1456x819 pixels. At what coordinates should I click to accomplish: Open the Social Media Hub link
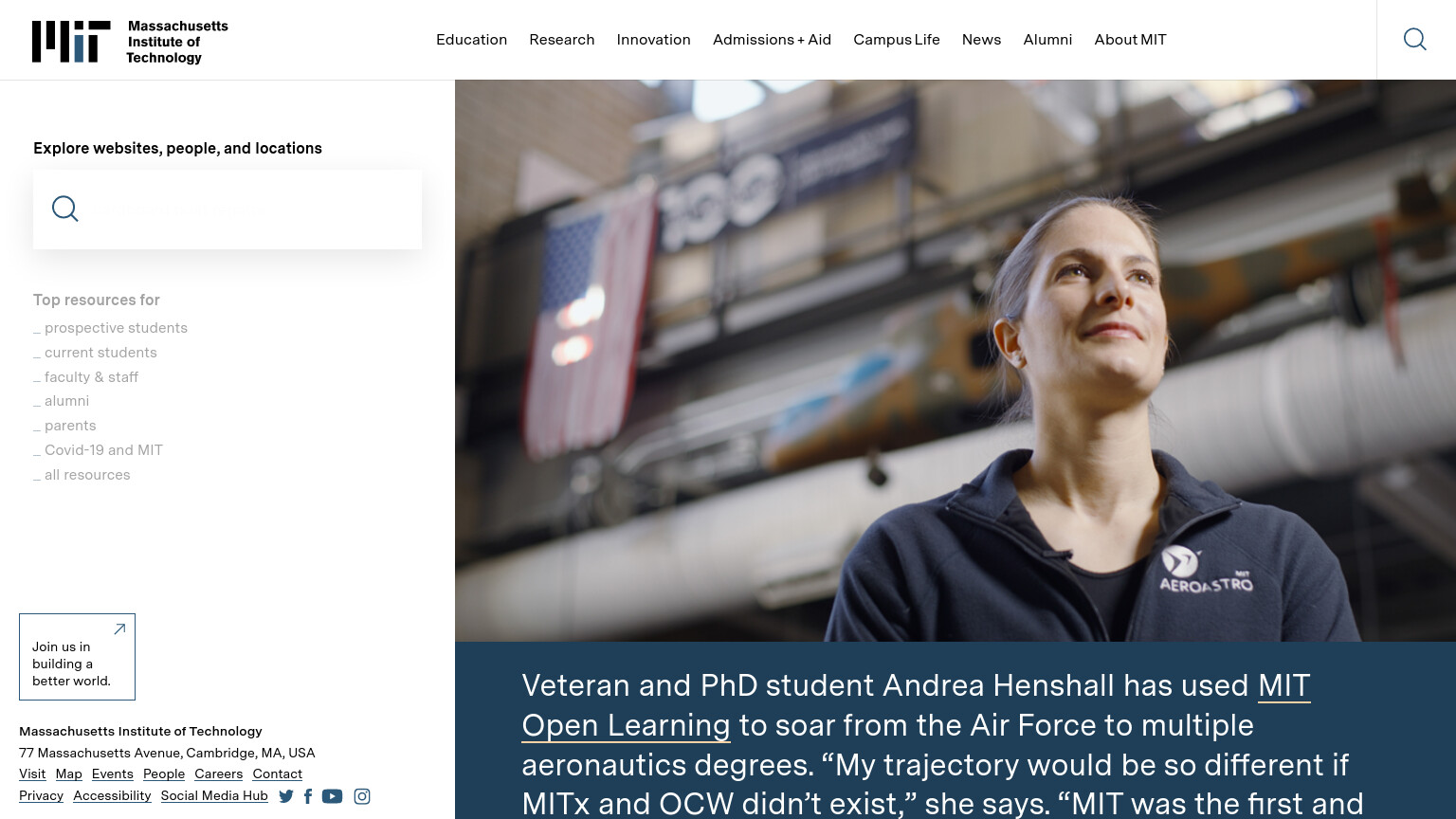[x=214, y=796]
